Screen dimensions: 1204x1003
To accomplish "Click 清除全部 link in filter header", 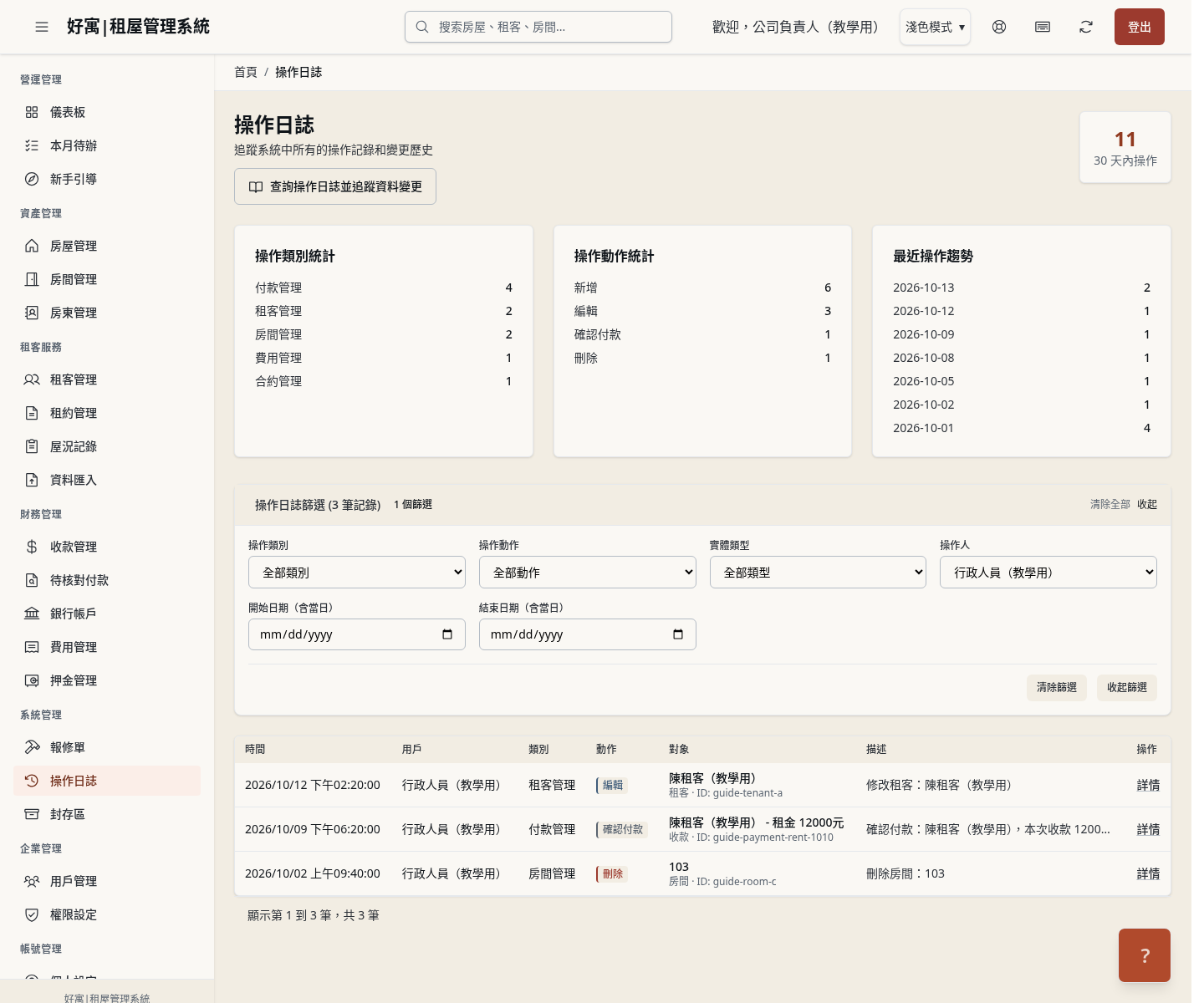I will tap(1110, 504).
